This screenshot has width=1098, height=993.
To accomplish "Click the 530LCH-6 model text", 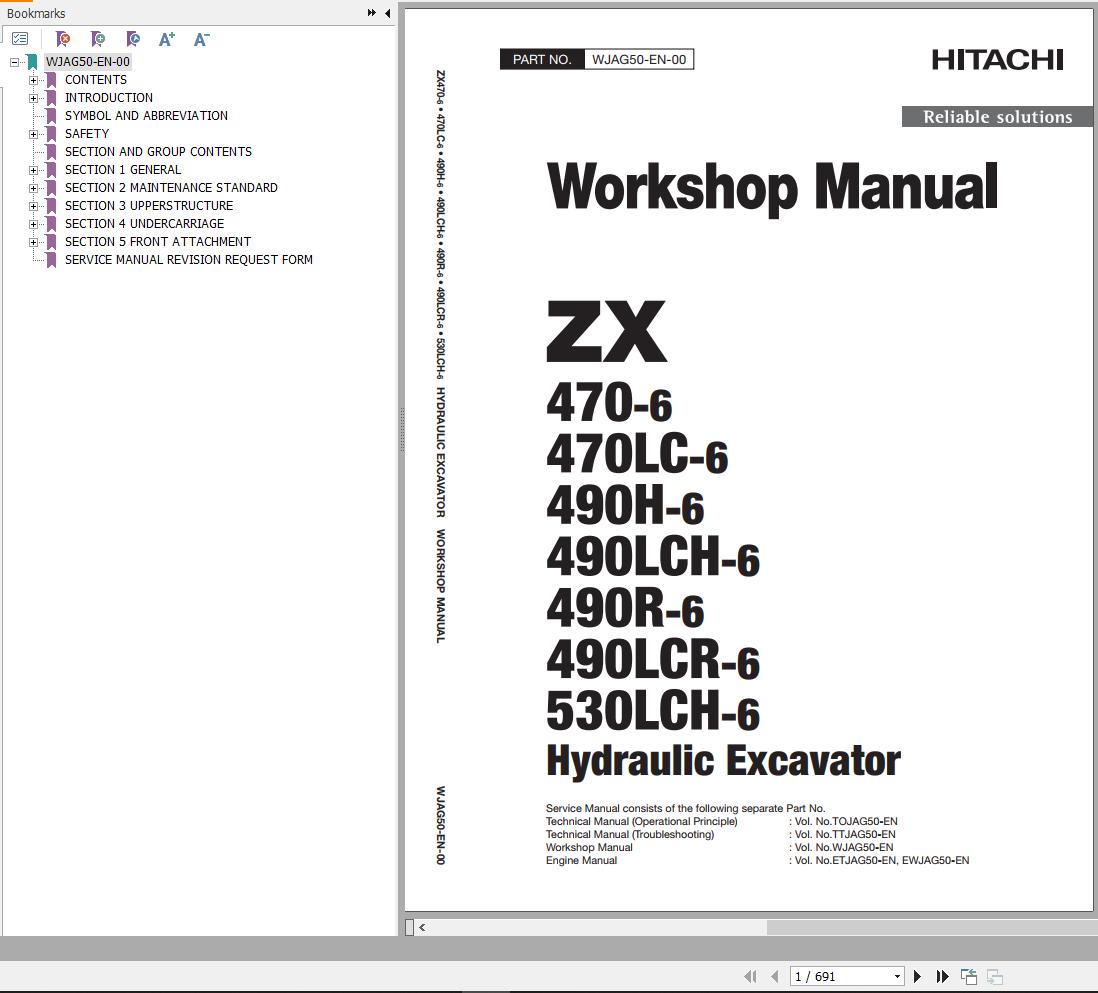I will [653, 711].
